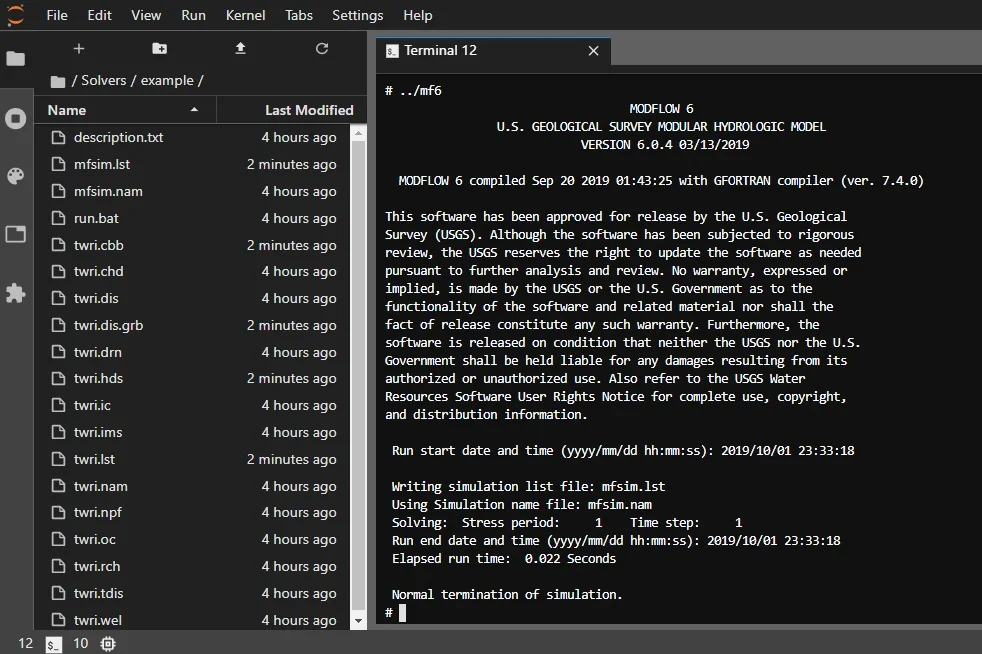Screen dimensions: 982x654
Task: Click the status bar kernels count 10
Action: click(81, 643)
